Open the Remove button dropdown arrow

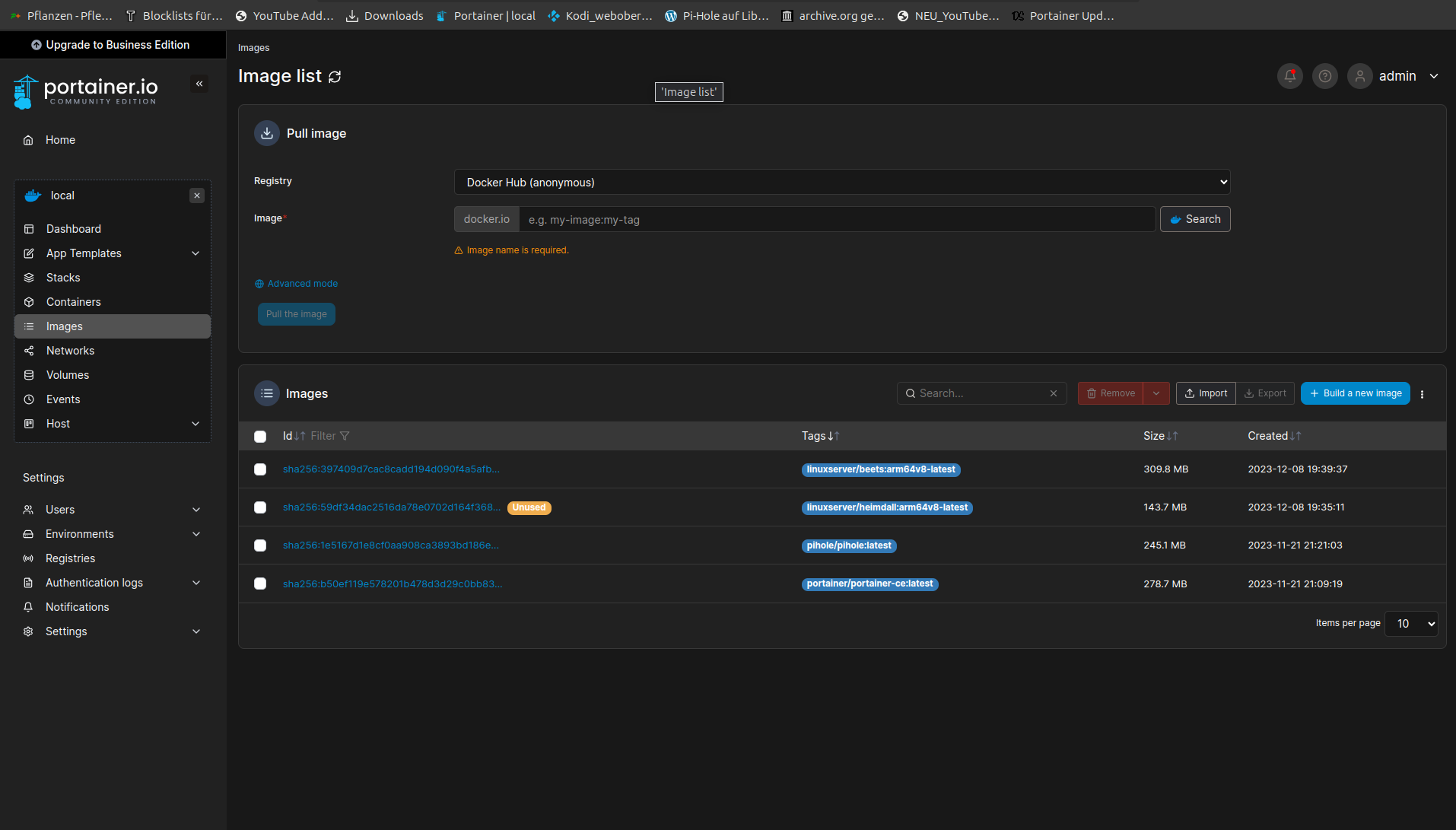(x=1156, y=393)
